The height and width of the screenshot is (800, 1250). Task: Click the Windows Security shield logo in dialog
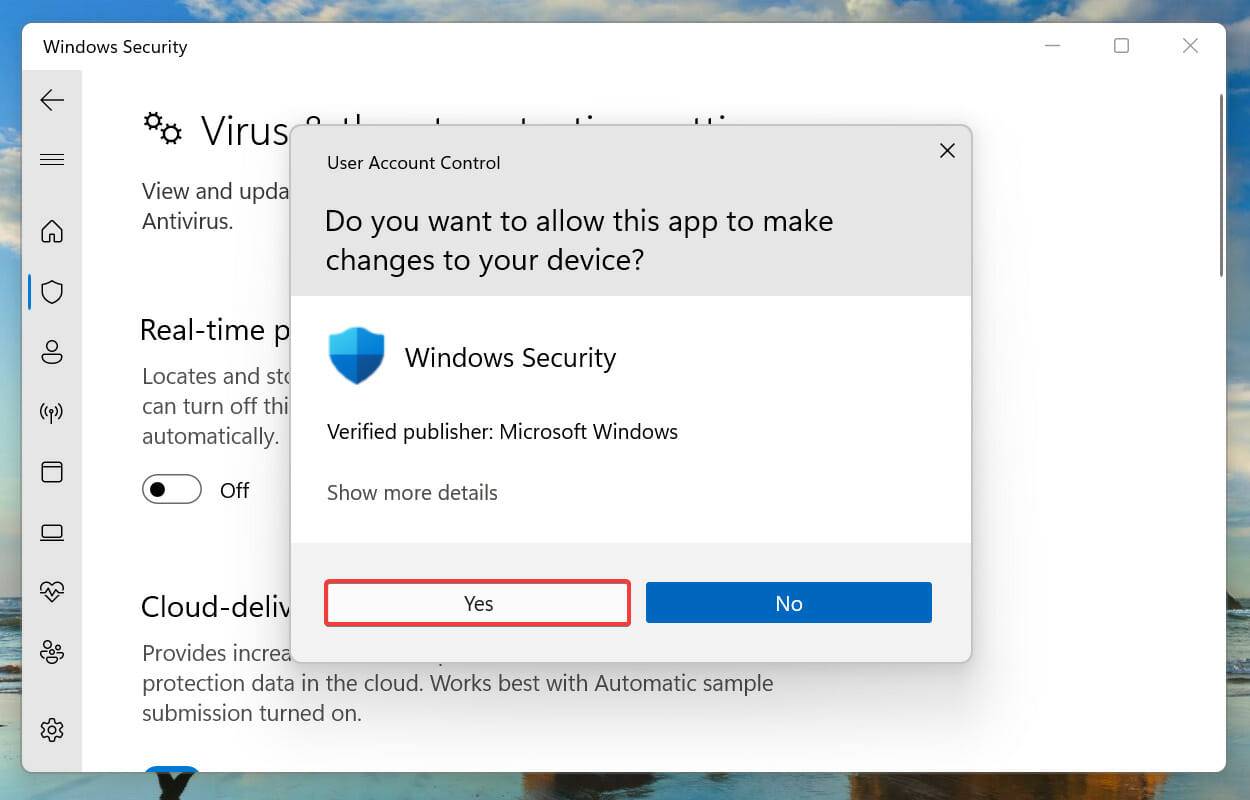pyautogui.click(x=357, y=356)
